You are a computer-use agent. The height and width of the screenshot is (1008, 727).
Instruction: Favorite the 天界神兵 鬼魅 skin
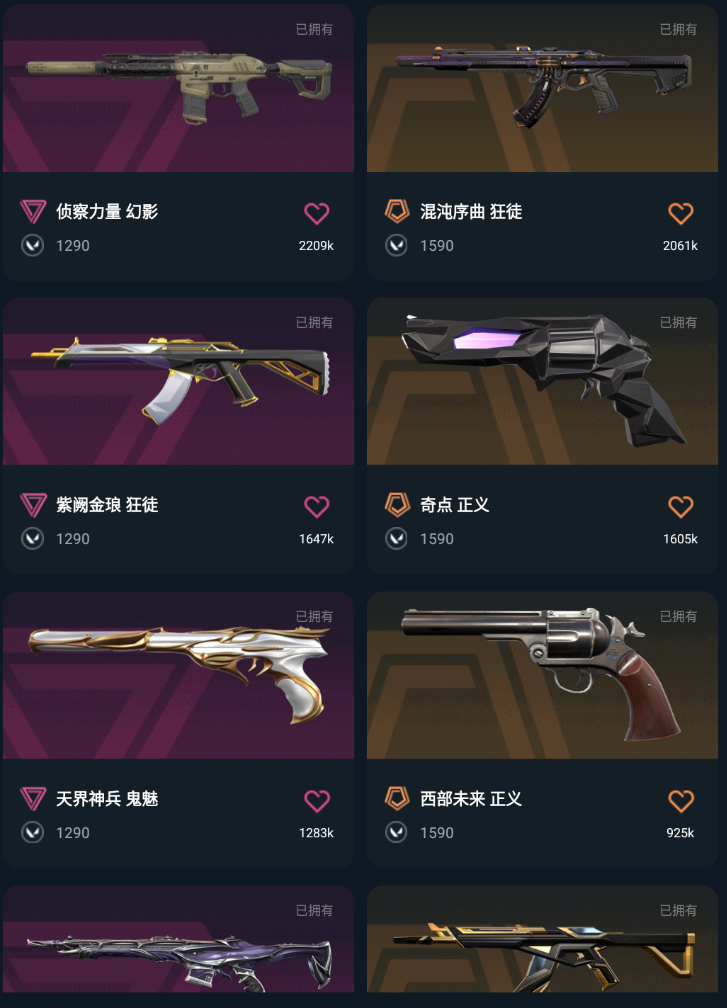(316, 800)
